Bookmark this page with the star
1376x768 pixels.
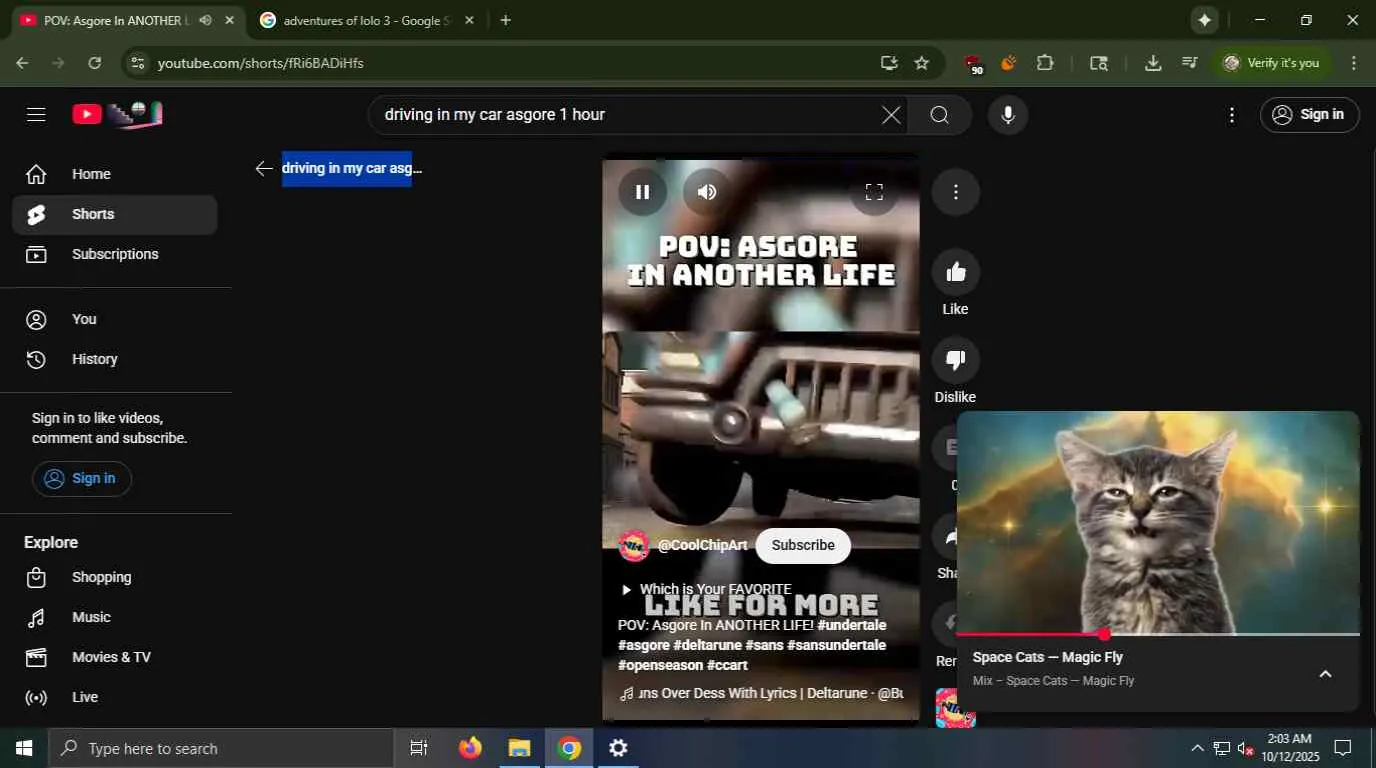[921, 63]
